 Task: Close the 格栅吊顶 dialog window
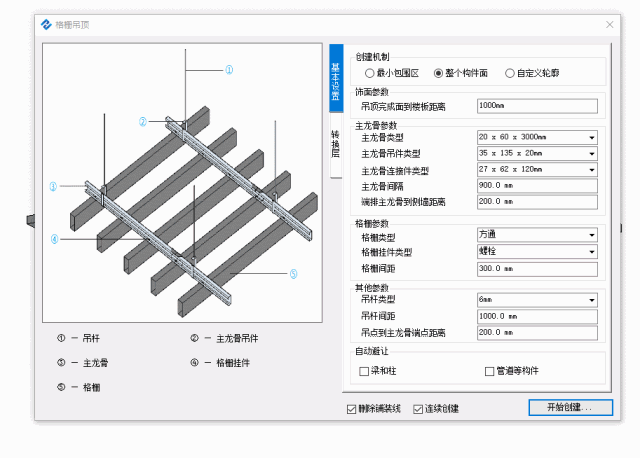609,23
